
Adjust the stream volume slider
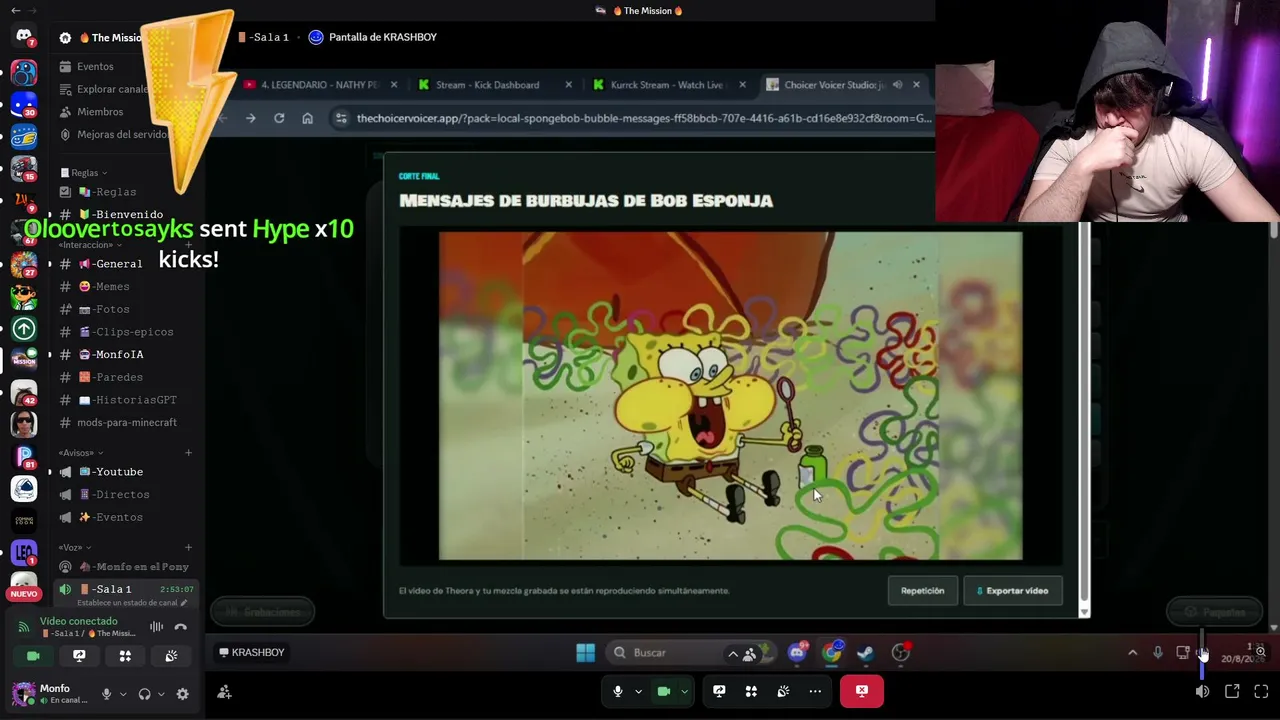tap(1202, 654)
